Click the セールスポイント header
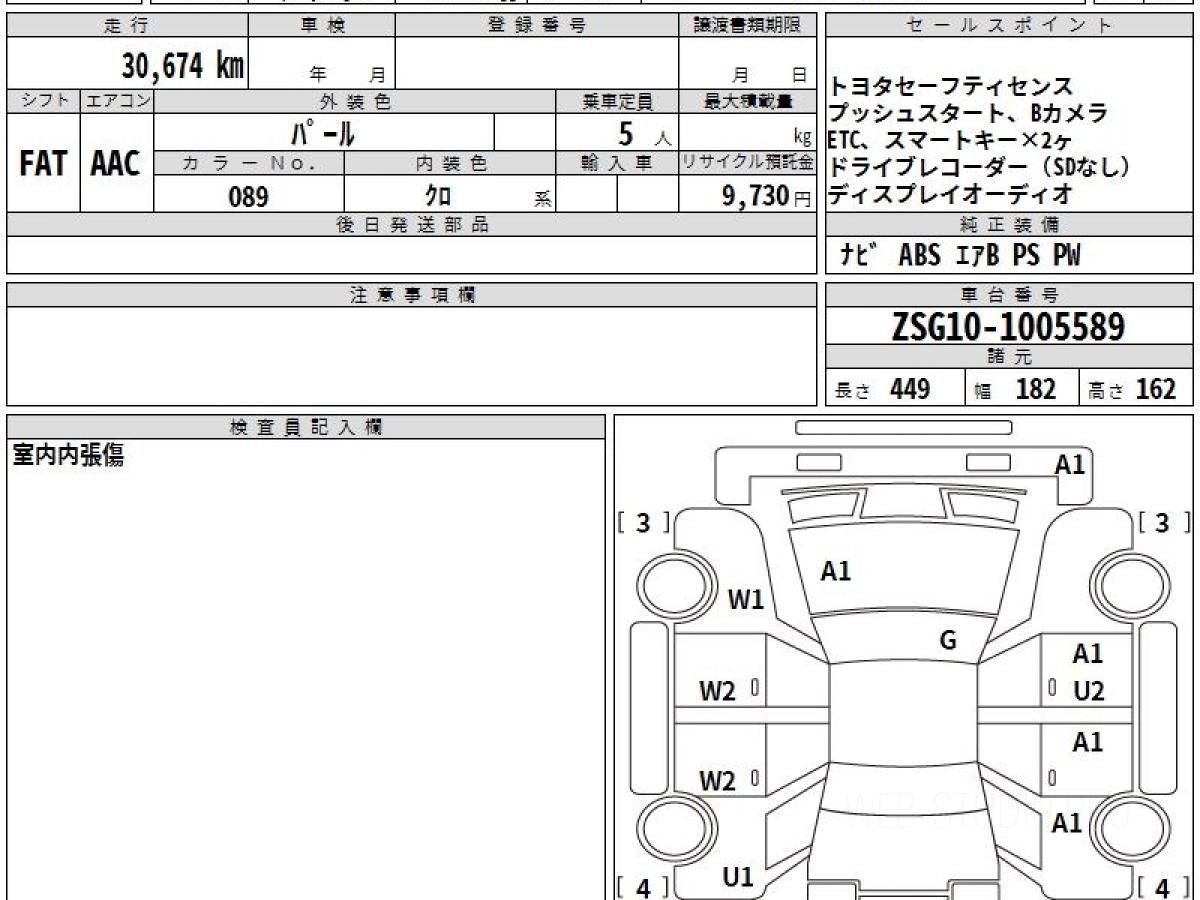Screen dimensions: 1200x900 tap(1009, 26)
